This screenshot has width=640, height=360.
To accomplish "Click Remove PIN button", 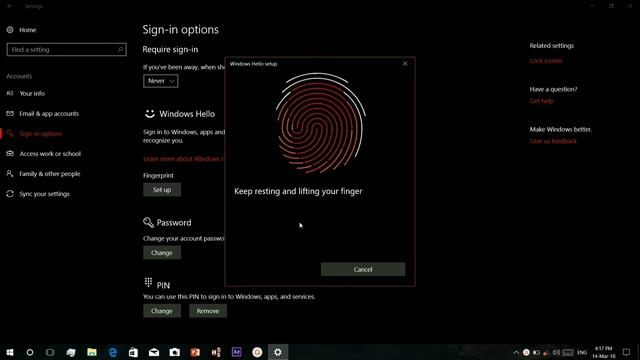I will point(208,311).
